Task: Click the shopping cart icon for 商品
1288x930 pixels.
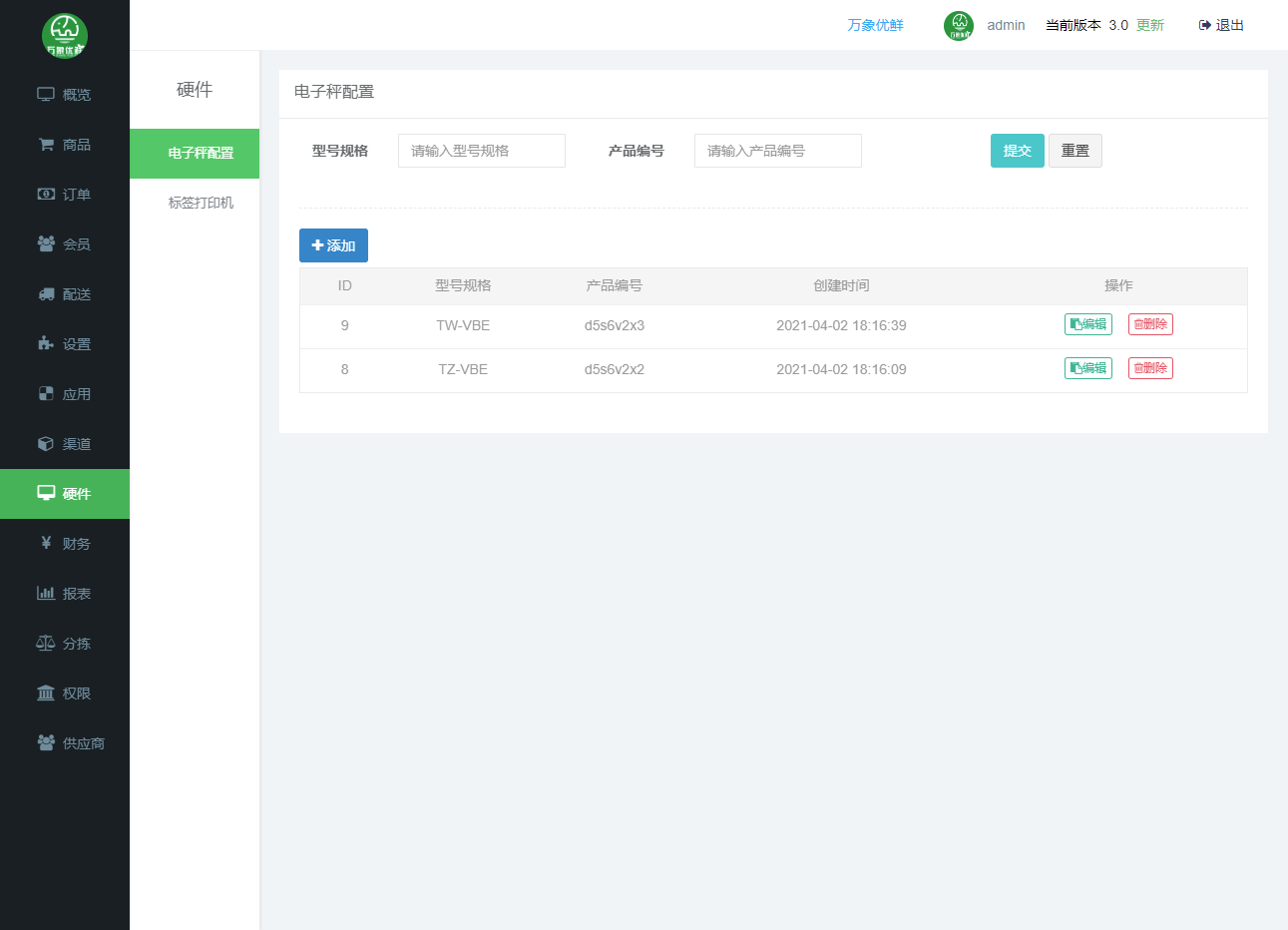Action: (46, 145)
